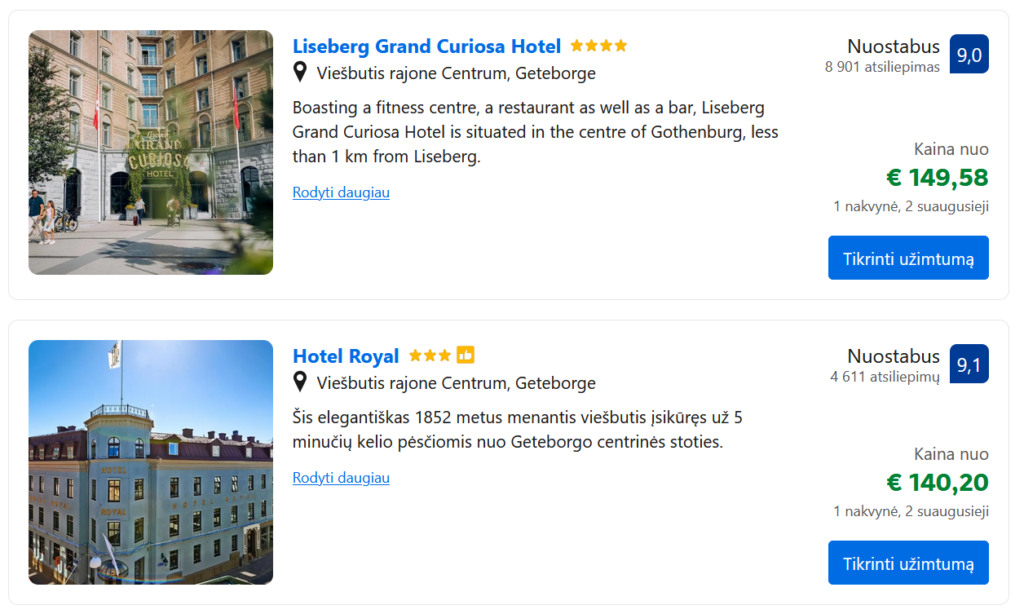1024x614 pixels.
Task: Click the 9,1 review score badge
Action: coord(968,365)
